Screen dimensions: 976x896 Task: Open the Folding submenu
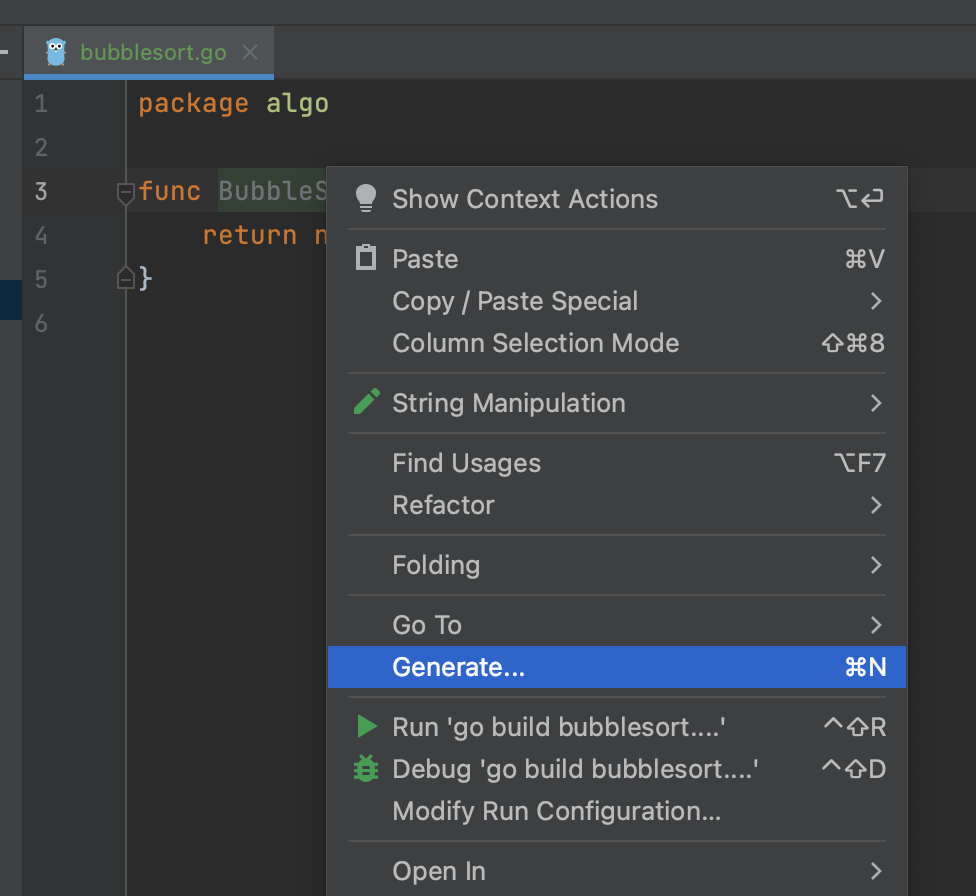(436, 565)
